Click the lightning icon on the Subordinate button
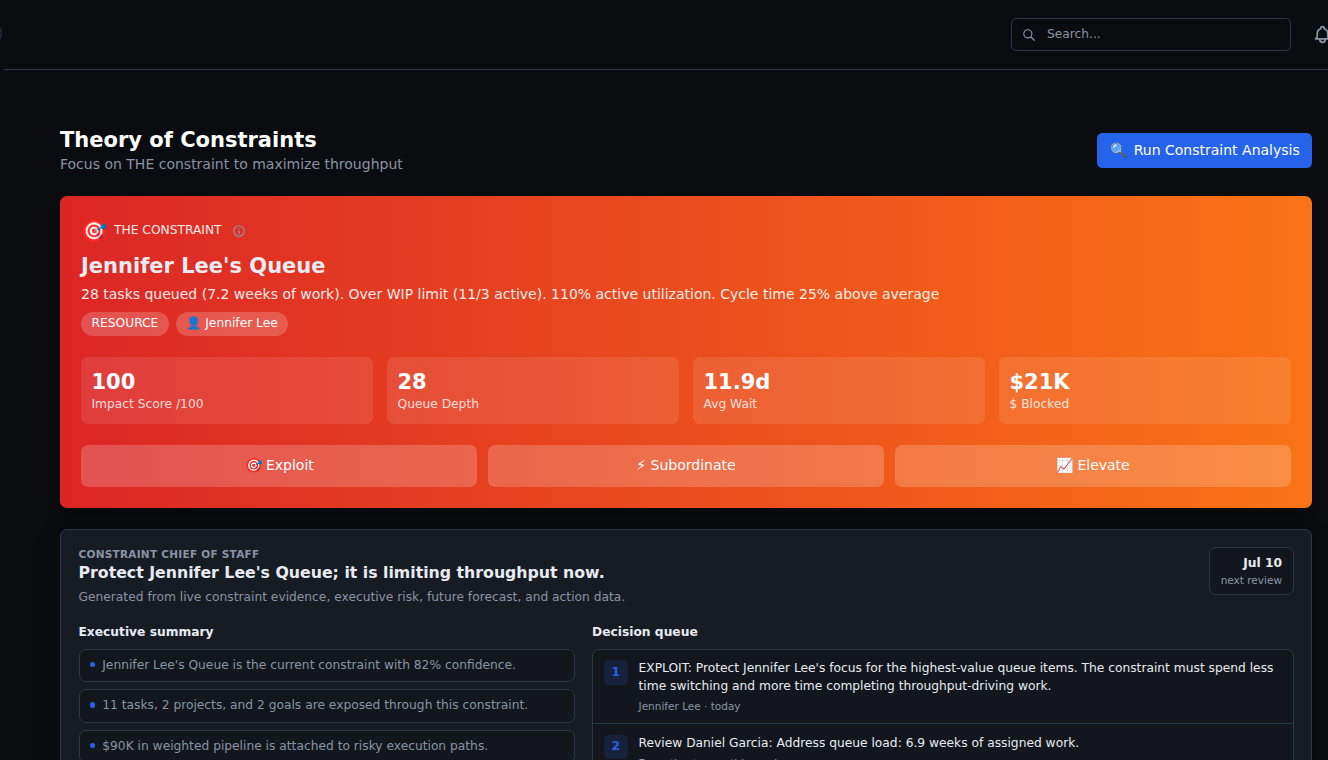1328x760 pixels. [x=641, y=466]
